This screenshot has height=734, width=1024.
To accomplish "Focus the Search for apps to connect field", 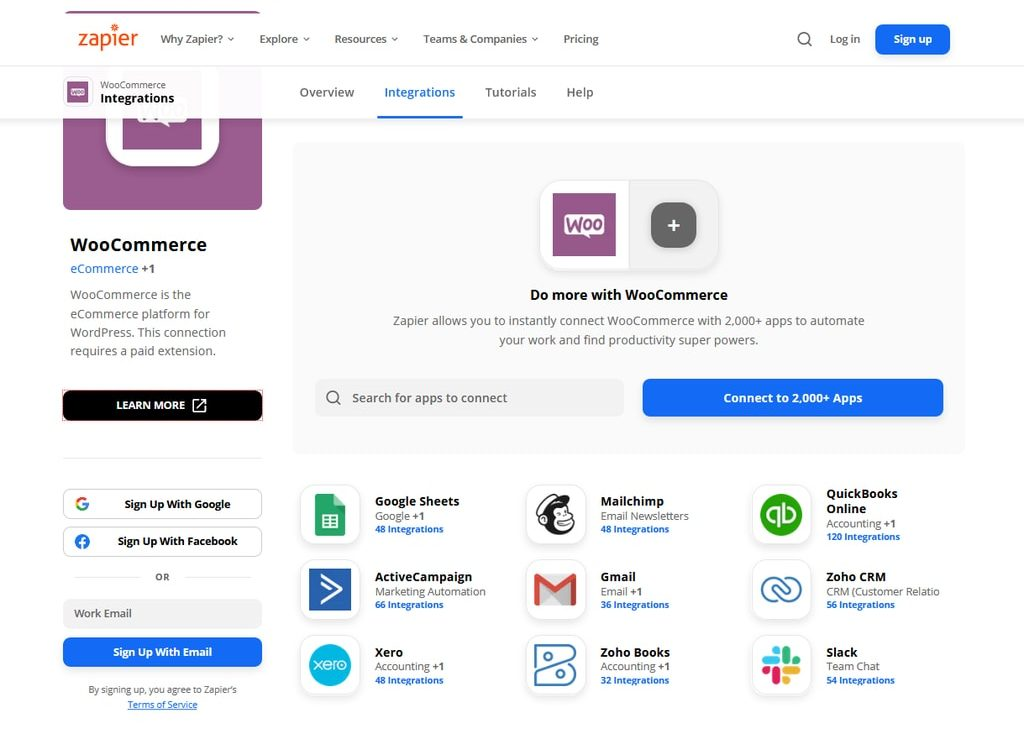I will (469, 398).
